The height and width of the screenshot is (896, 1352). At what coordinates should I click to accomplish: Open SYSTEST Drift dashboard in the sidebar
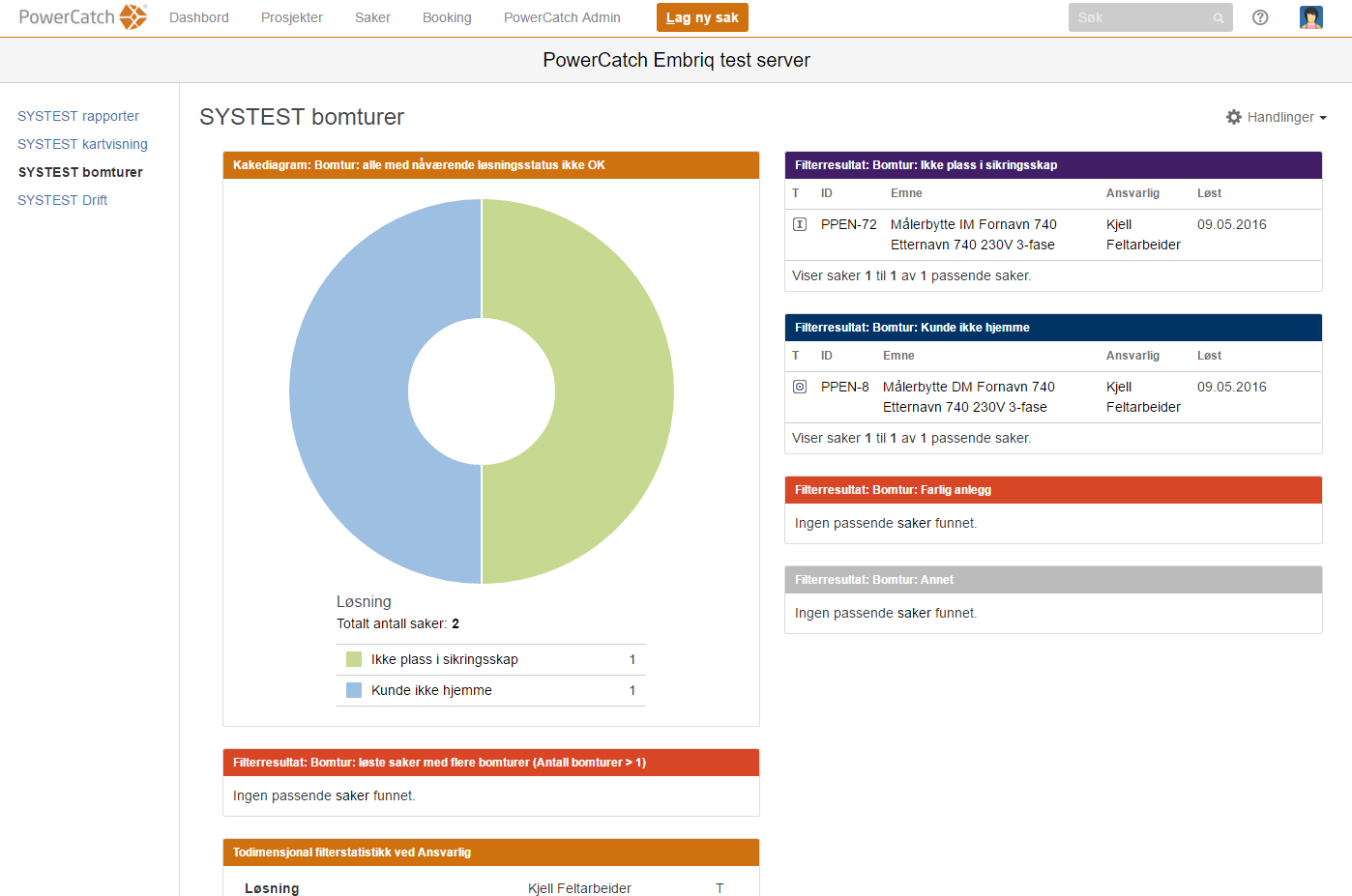[x=62, y=200]
